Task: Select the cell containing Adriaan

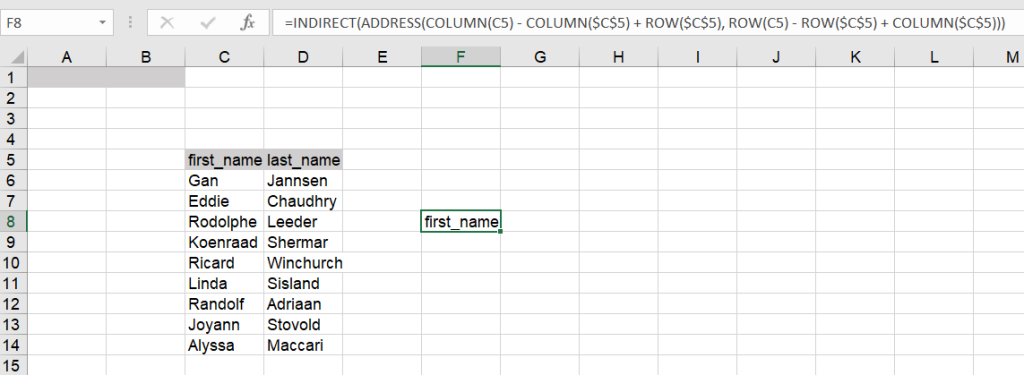Action: pos(303,304)
